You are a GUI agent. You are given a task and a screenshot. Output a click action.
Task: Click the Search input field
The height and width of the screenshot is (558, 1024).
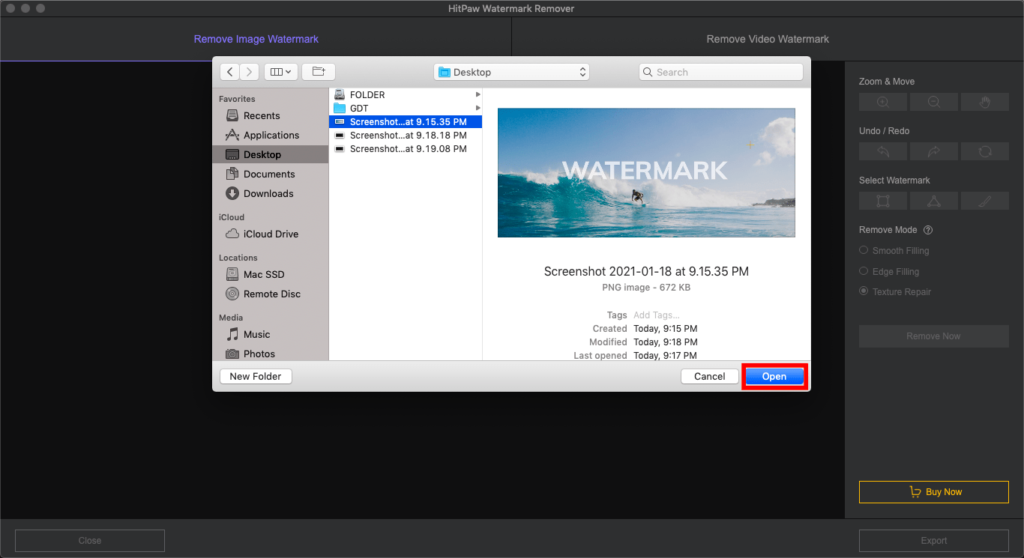click(721, 72)
